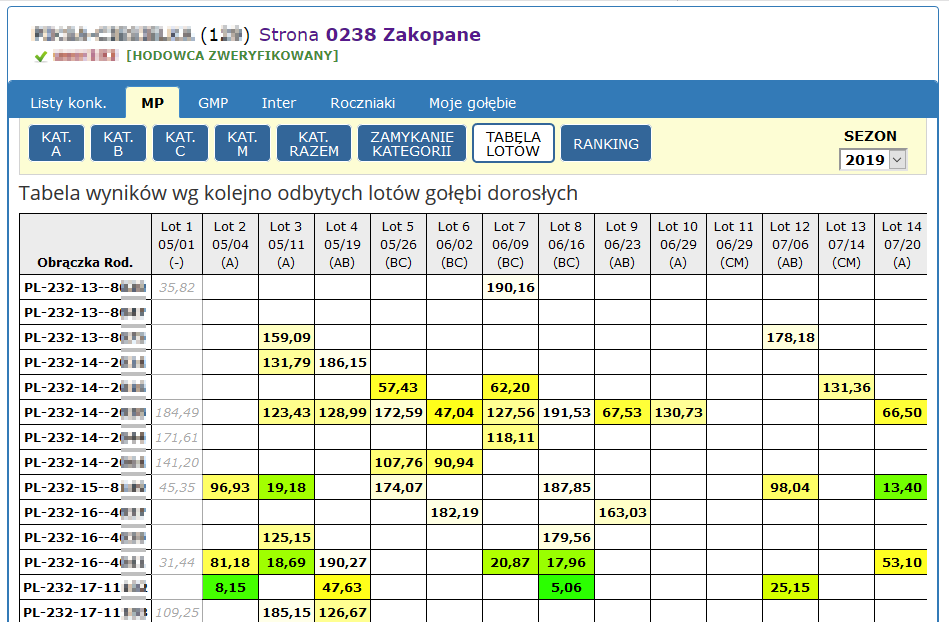949x622 pixels.
Task: Open the SEZON 2019 dropdown
Action: pos(873,160)
